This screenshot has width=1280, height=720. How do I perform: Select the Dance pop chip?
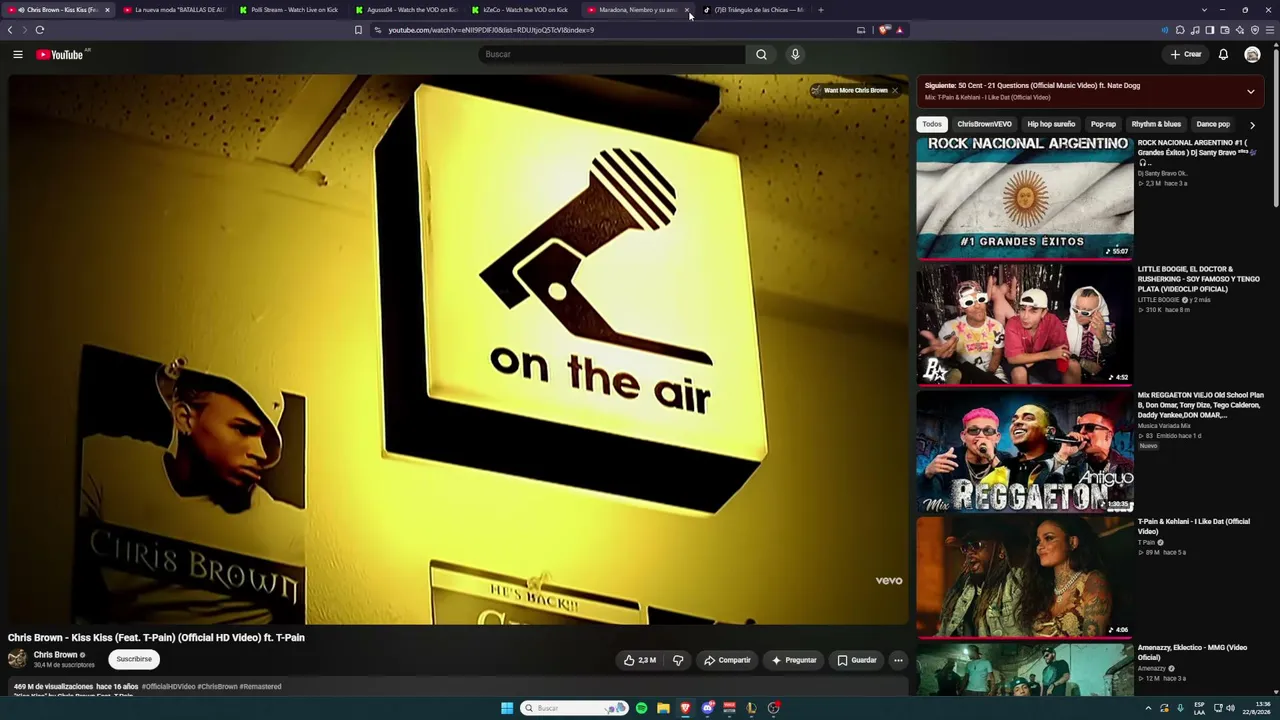tap(1213, 124)
